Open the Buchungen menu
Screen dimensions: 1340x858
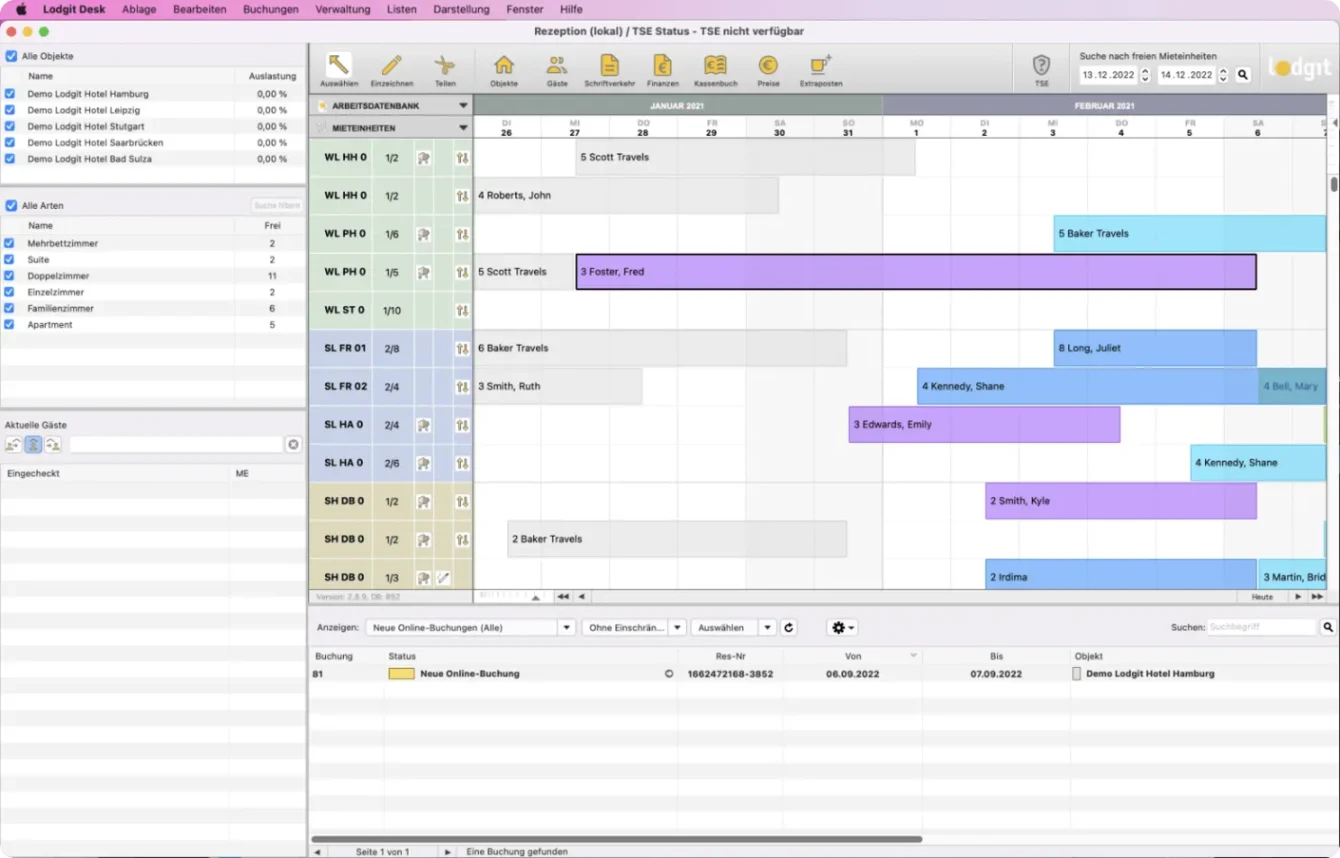point(271,9)
